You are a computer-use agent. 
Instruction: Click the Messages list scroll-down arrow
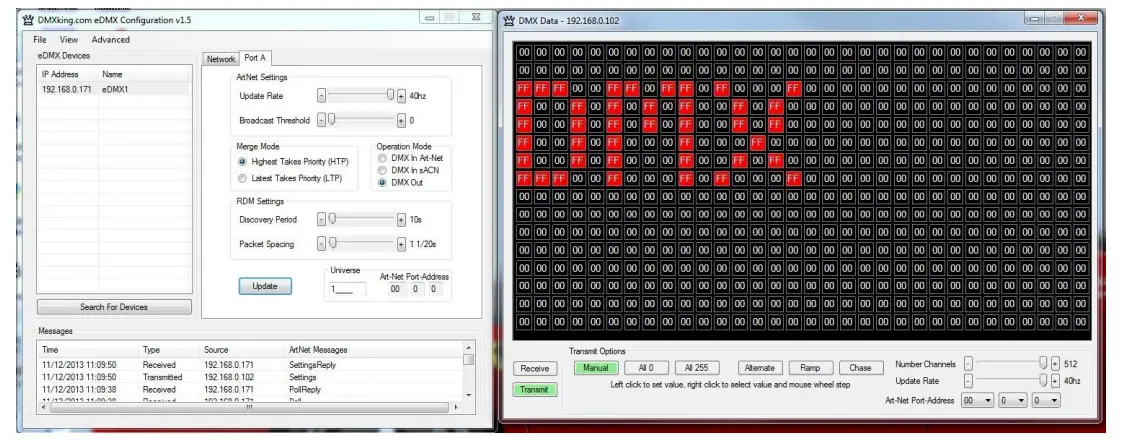(x=469, y=395)
